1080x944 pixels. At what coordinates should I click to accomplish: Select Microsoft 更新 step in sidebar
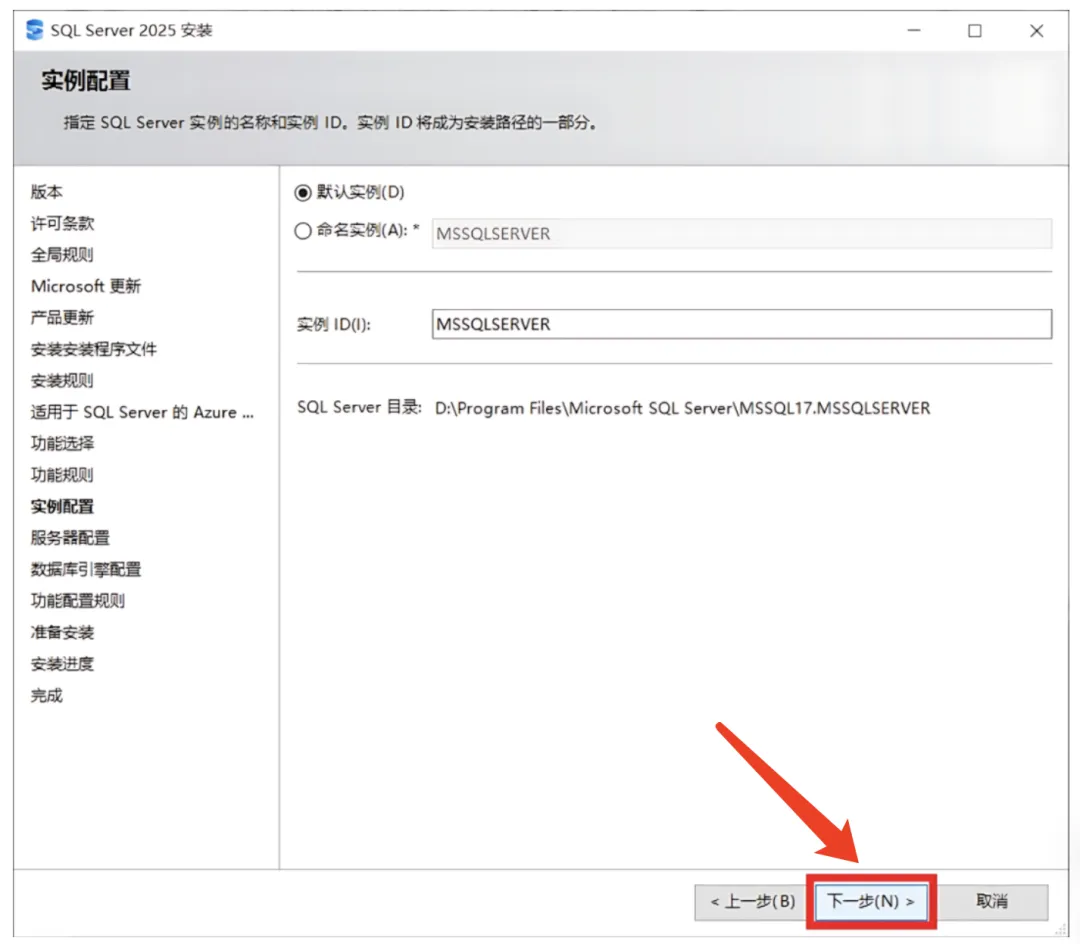click(x=86, y=286)
